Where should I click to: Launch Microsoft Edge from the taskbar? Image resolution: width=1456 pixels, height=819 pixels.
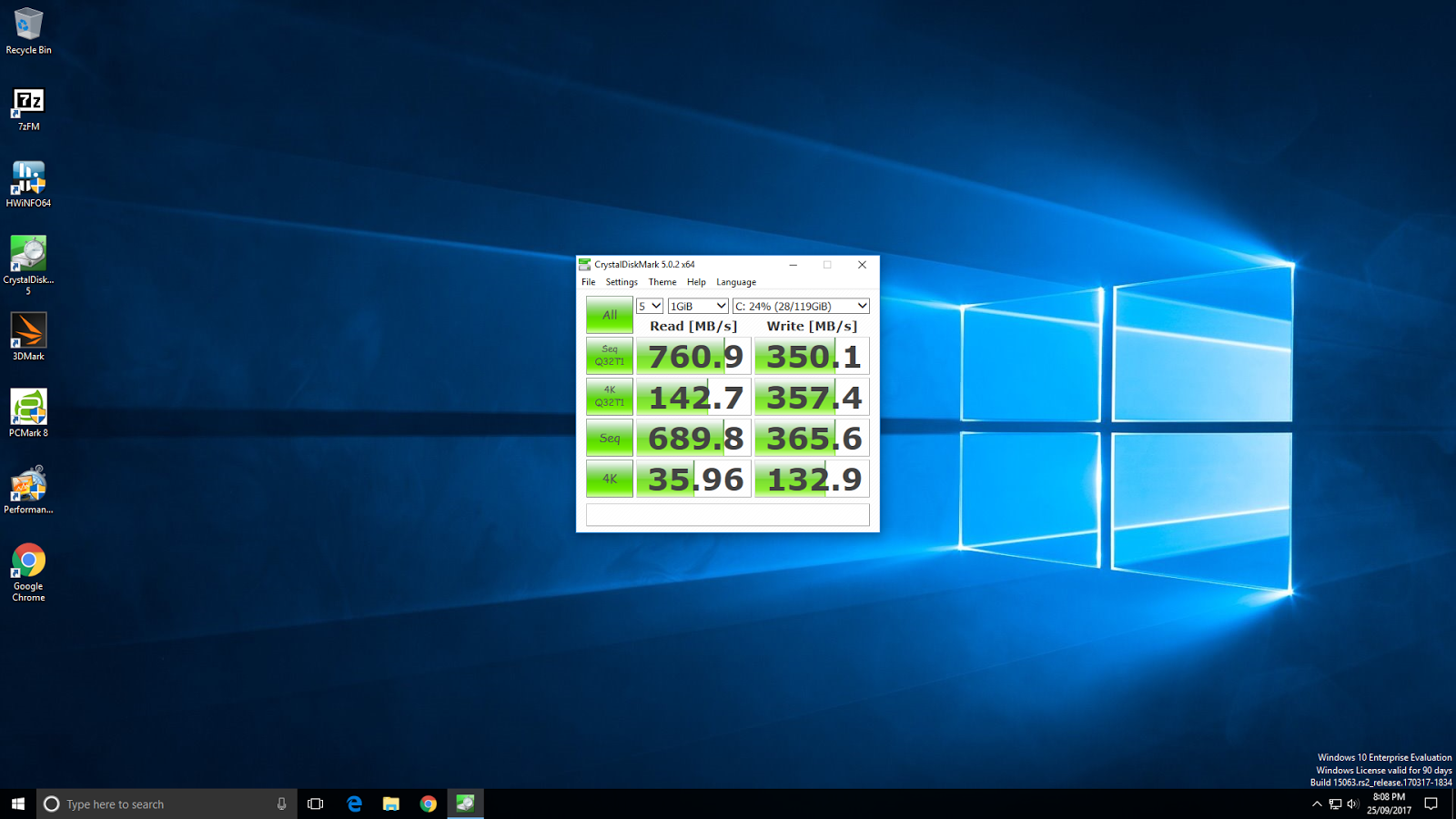point(354,804)
